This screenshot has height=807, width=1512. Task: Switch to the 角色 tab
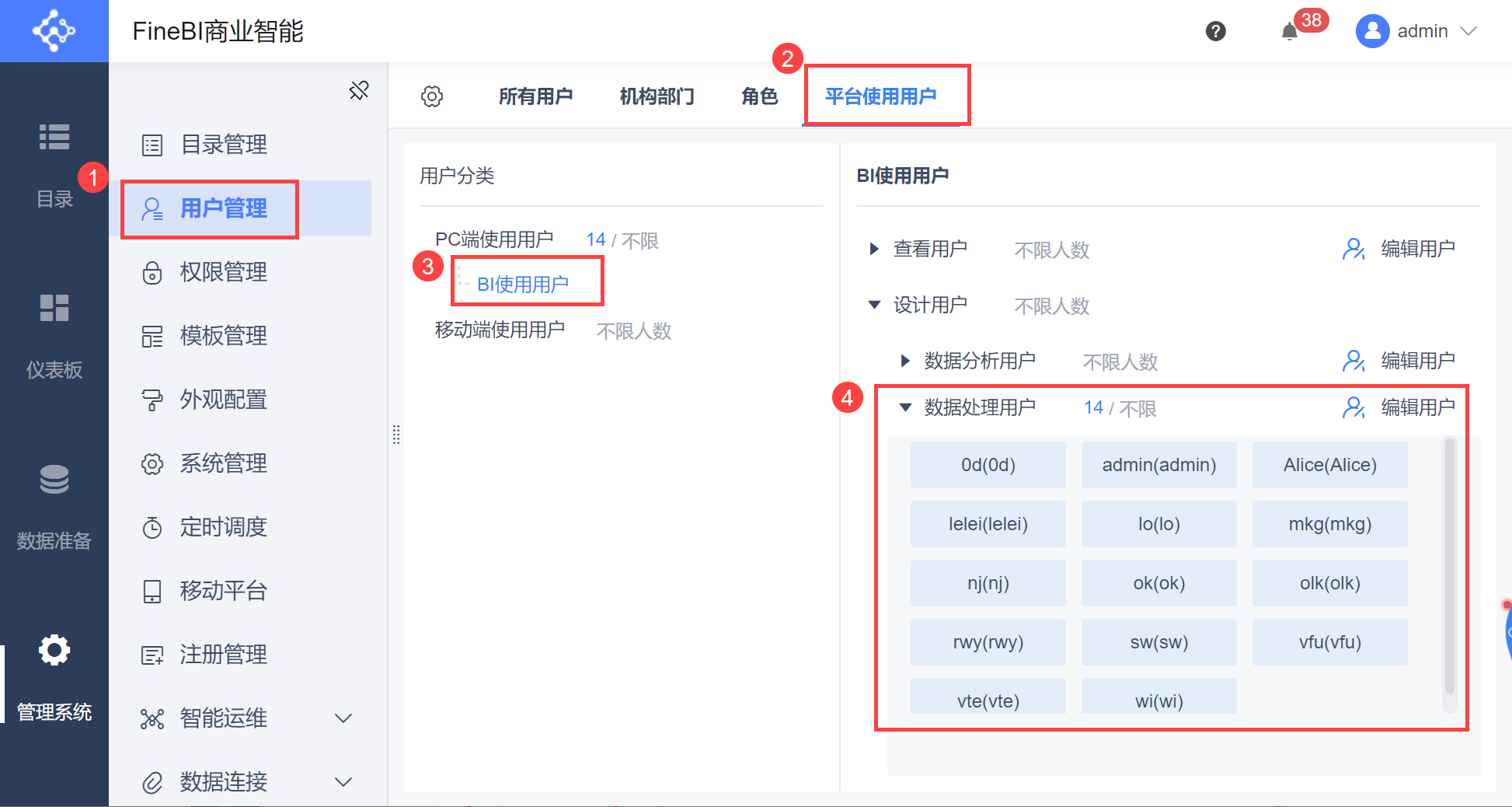click(759, 96)
